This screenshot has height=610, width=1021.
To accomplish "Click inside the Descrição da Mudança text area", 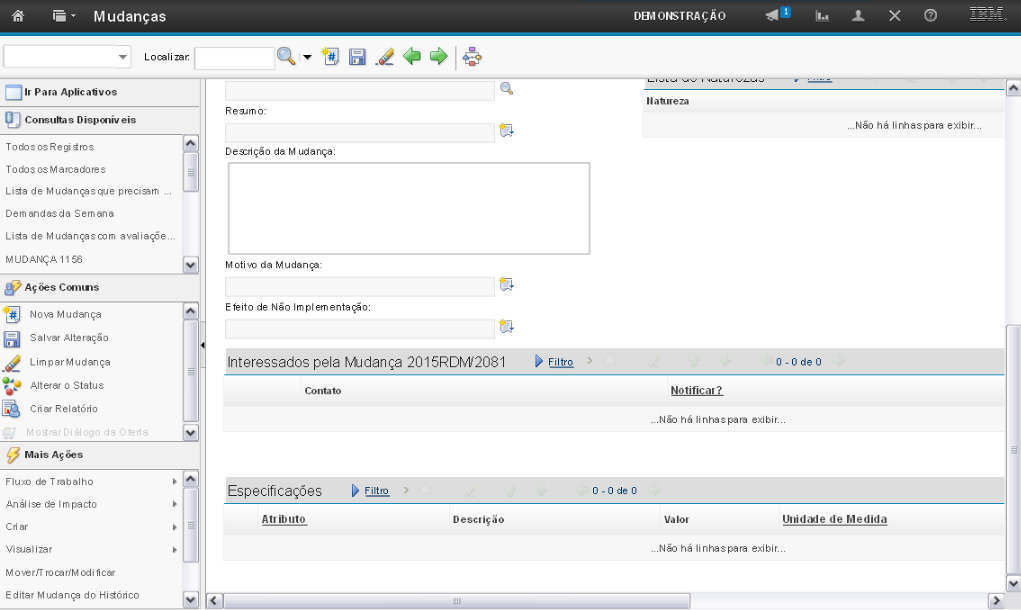I will click(408, 208).
